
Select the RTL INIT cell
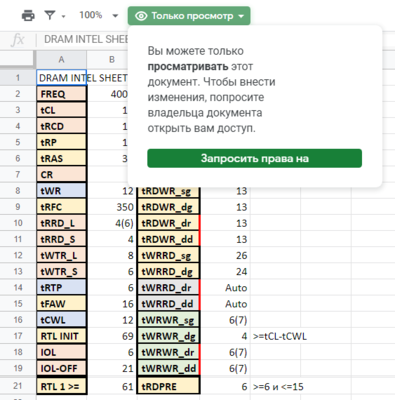click(x=61, y=336)
